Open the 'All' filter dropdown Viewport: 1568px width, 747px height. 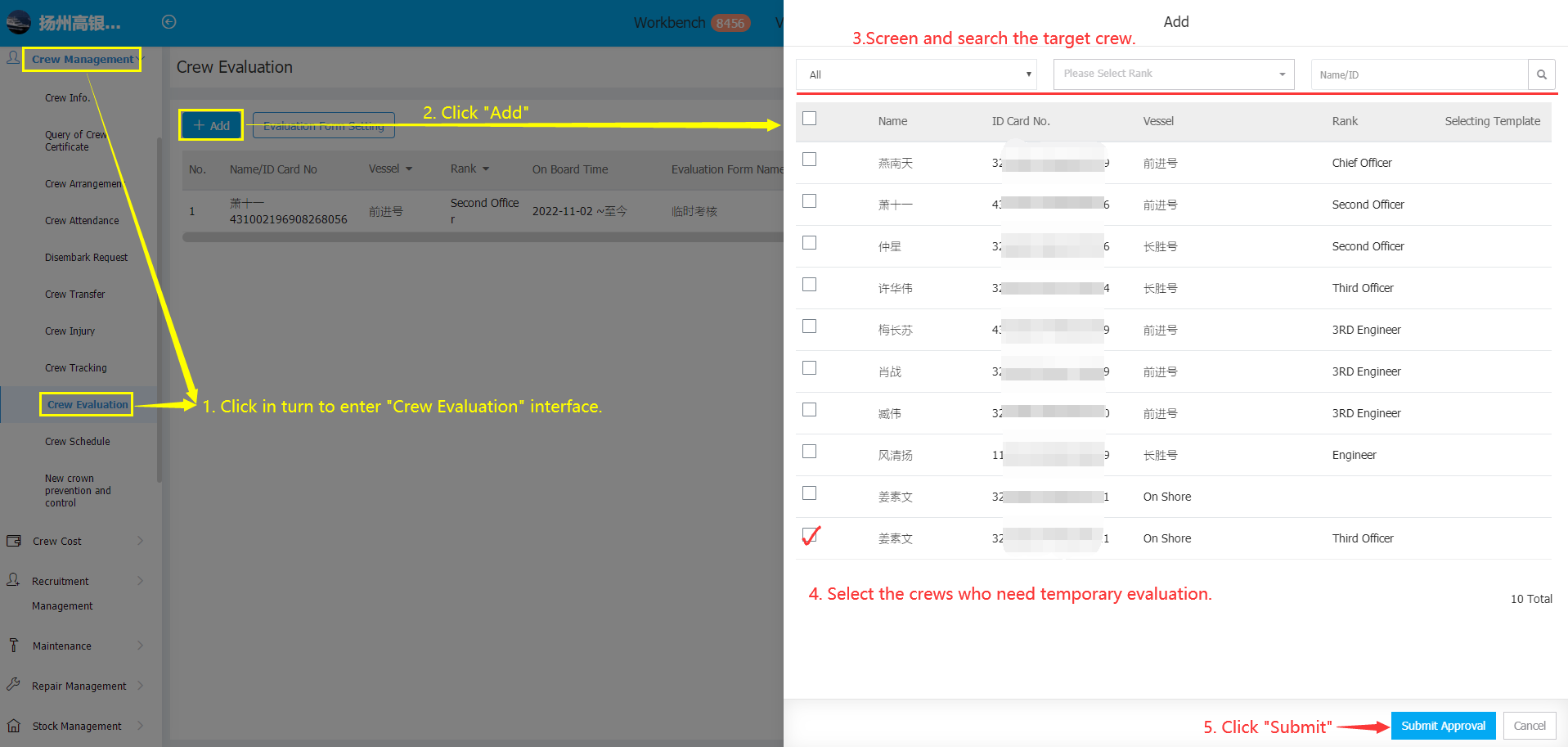point(916,74)
